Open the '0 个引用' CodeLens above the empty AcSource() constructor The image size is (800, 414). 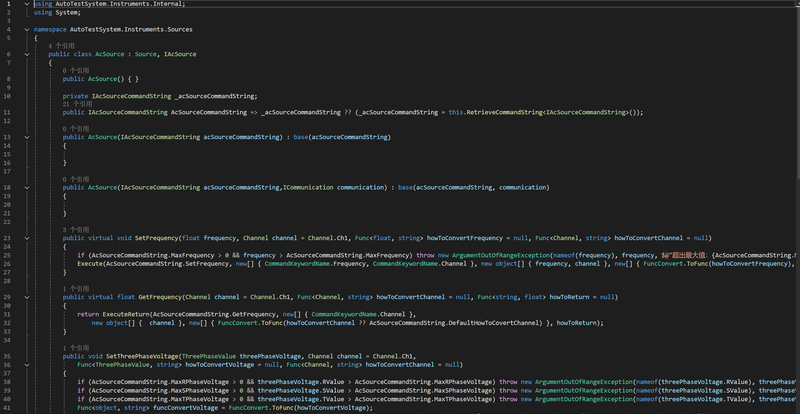pos(76,70)
